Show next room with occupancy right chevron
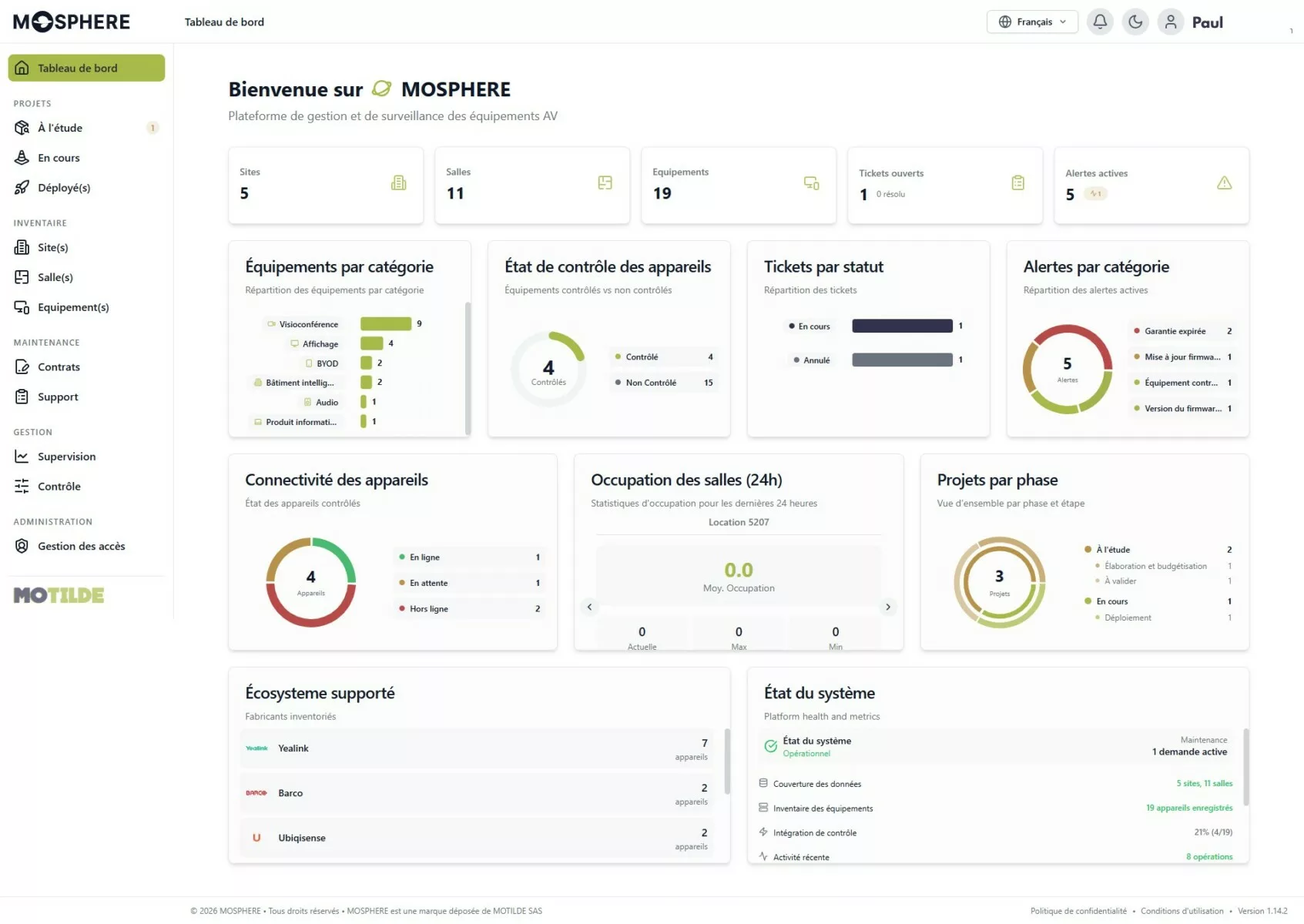 tap(887, 607)
